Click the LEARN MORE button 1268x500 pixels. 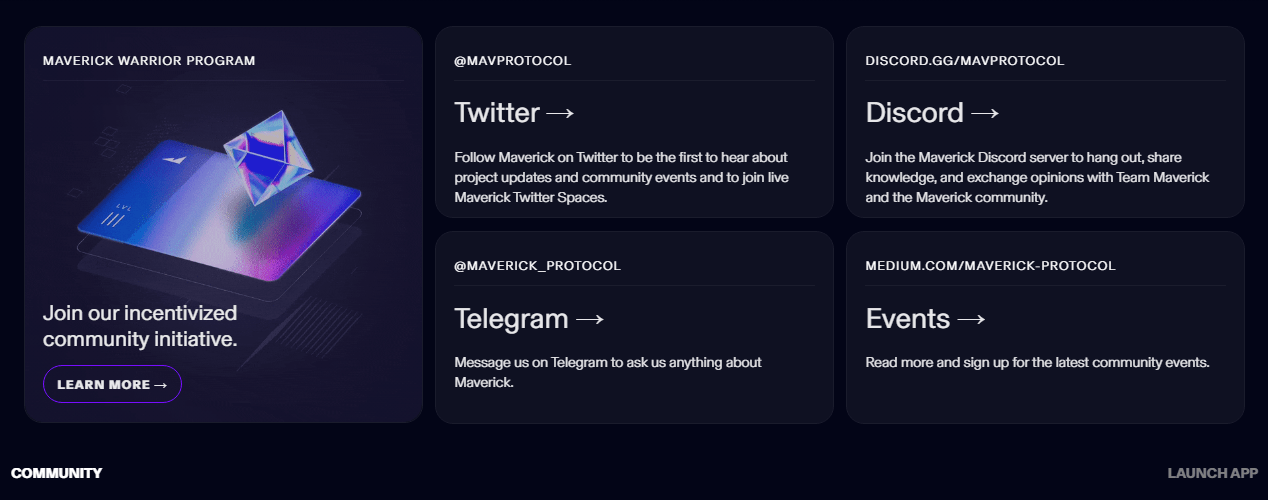112,384
